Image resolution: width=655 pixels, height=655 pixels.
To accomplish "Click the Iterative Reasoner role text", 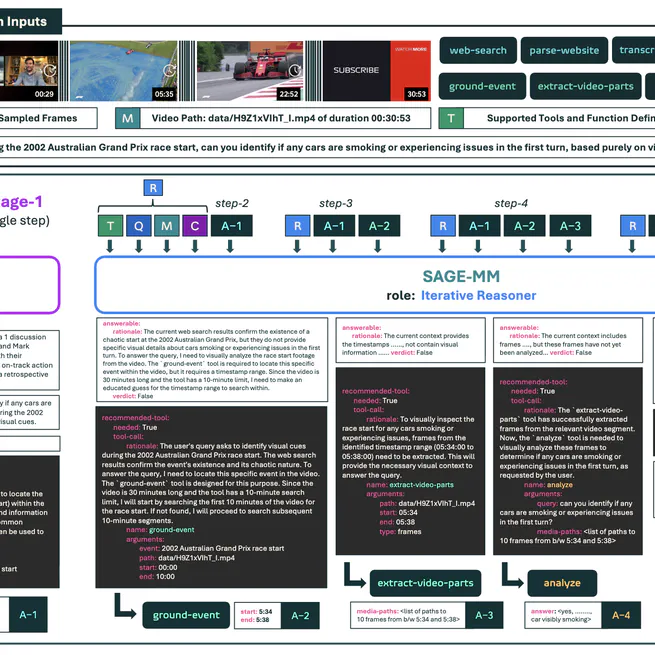I will pos(478,295).
